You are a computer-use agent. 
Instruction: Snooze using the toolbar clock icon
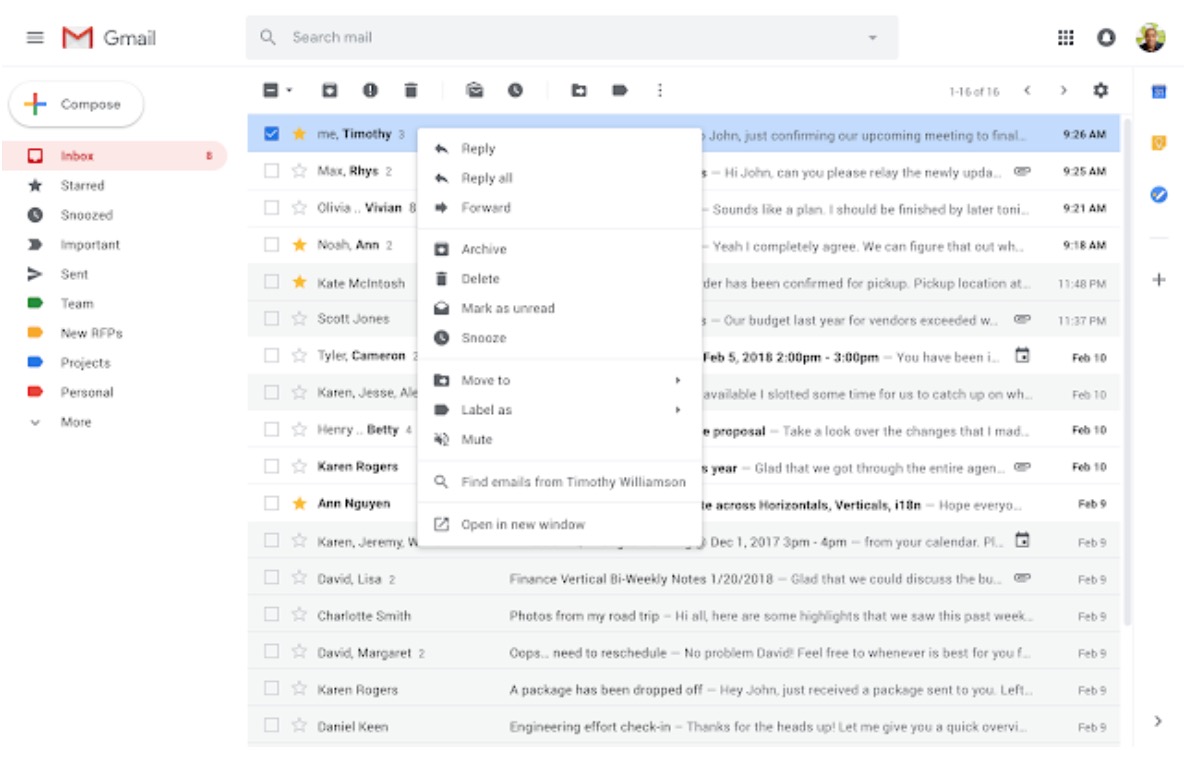coord(516,91)
